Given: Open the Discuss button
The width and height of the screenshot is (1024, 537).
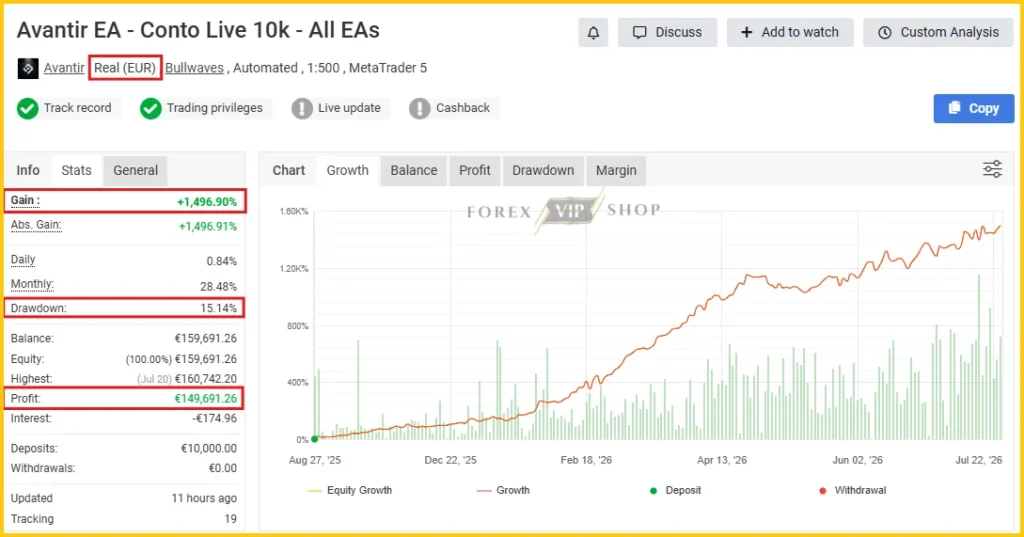Looking at the screenshot, I should click(x=667, y=33).
